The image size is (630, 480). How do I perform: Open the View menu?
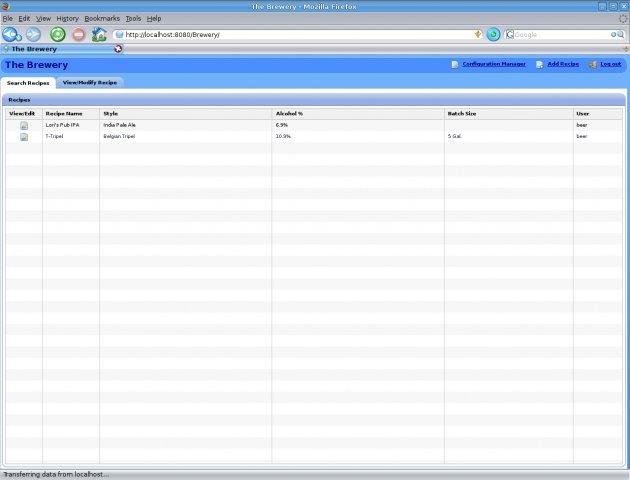43,18
